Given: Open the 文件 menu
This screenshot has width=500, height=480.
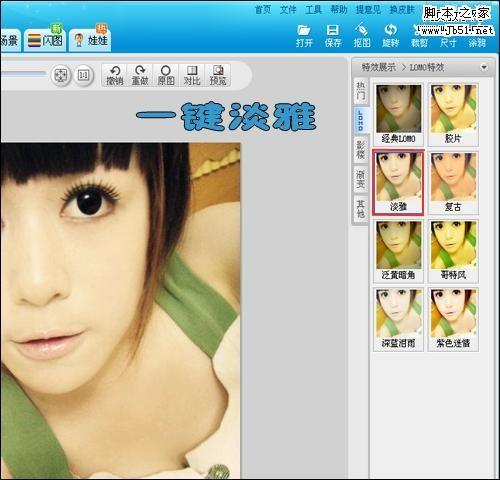Looking at the screenshot, I should point(288,10).
